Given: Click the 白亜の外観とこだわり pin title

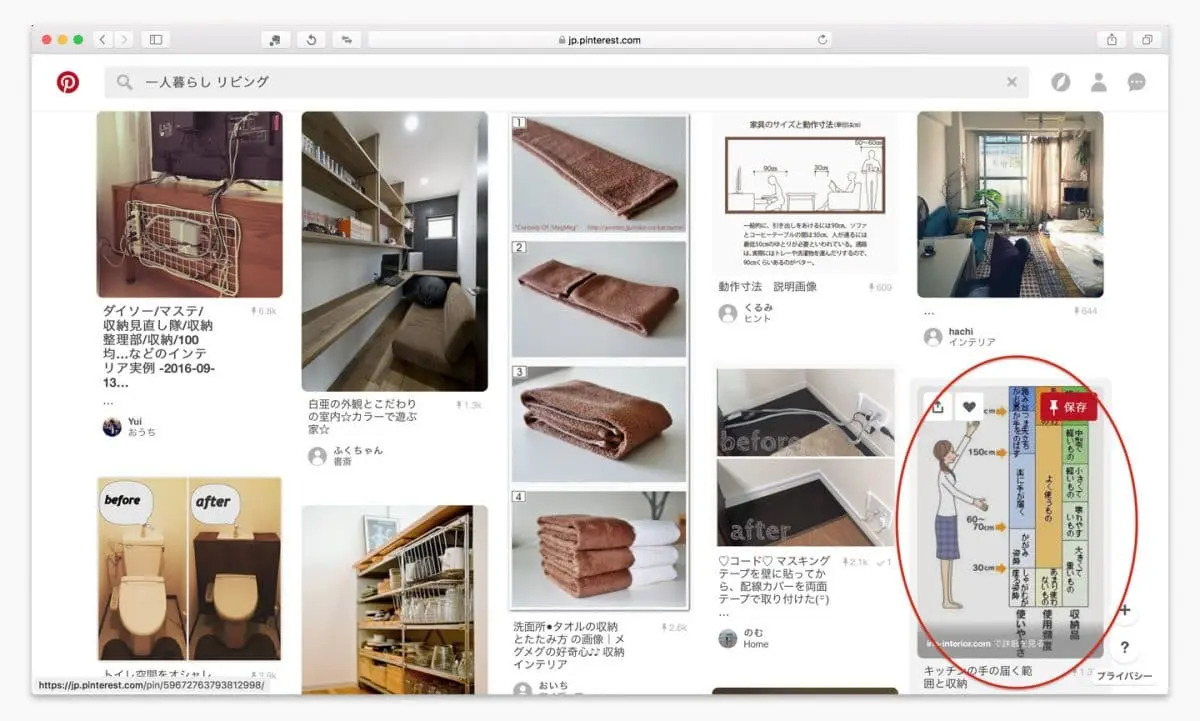Looking at the screenshot, I should (363, 416).
